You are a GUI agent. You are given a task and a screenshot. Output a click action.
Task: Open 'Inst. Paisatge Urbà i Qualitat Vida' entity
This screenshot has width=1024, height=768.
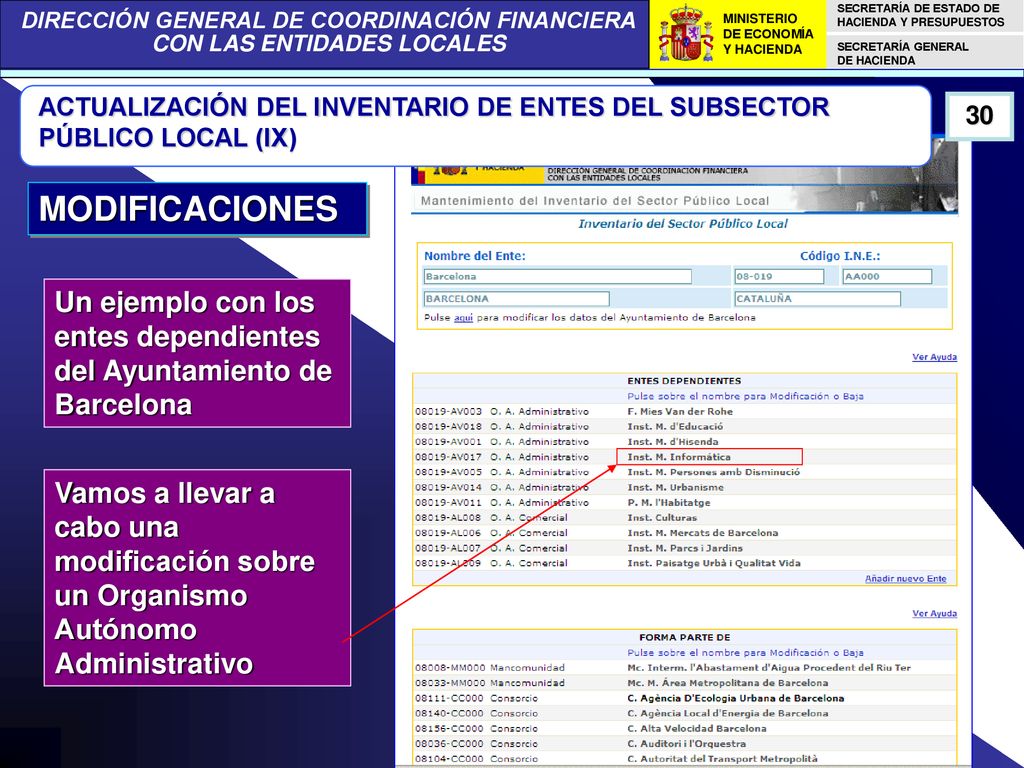tap(714, 563)
